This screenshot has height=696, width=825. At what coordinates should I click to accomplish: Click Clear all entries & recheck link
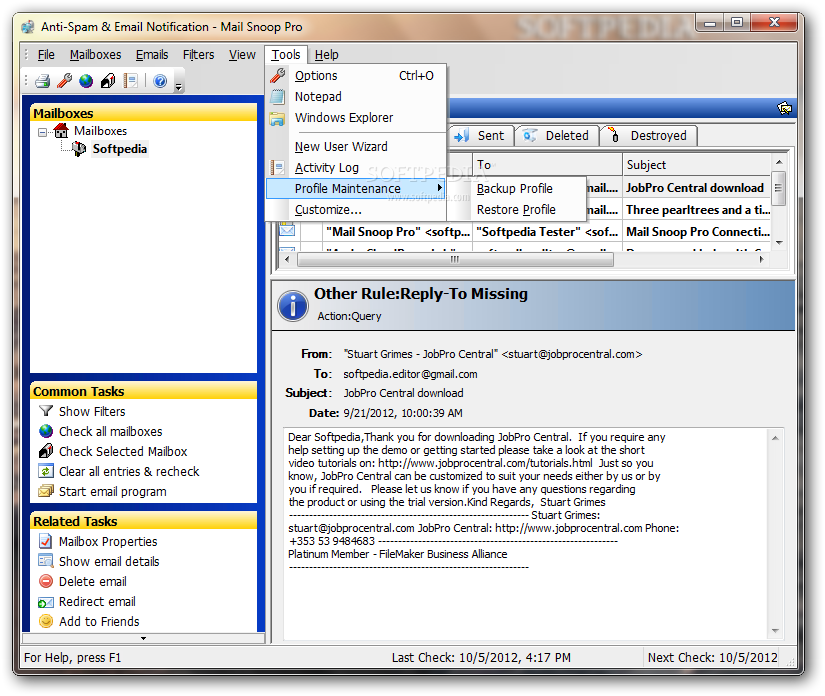129,471
